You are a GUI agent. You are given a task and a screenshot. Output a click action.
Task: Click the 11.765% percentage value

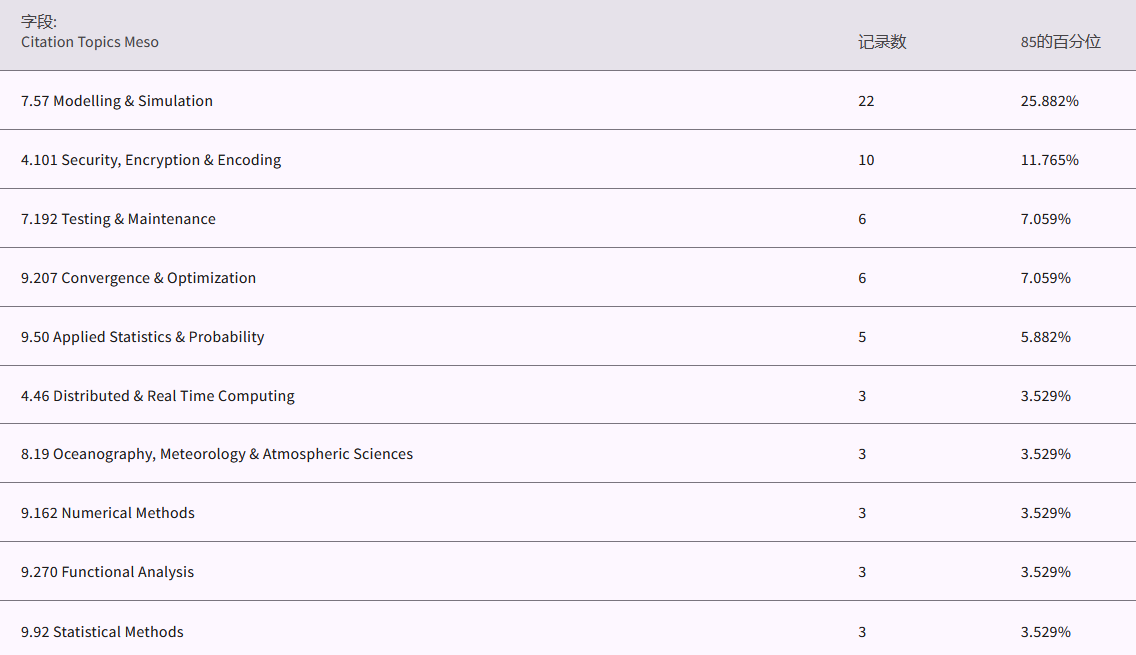tap(1049, 160)
